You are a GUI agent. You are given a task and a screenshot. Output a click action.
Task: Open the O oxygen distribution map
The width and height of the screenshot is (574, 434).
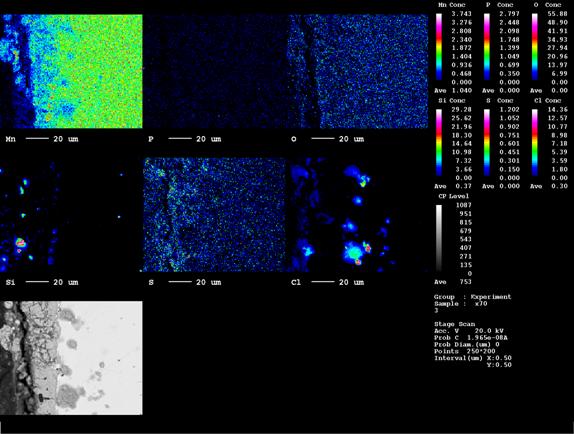pos(357,71)
